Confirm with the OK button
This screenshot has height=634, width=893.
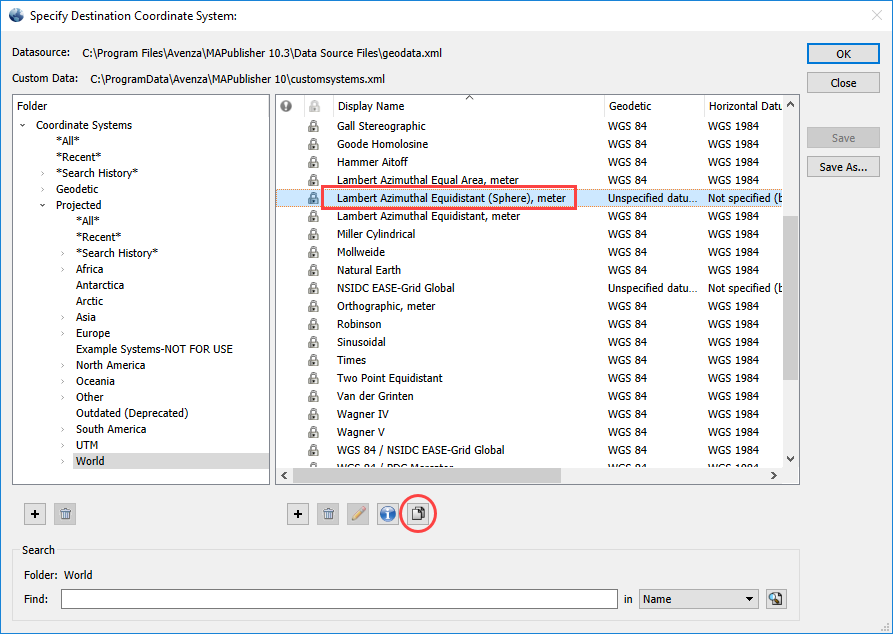843,54
